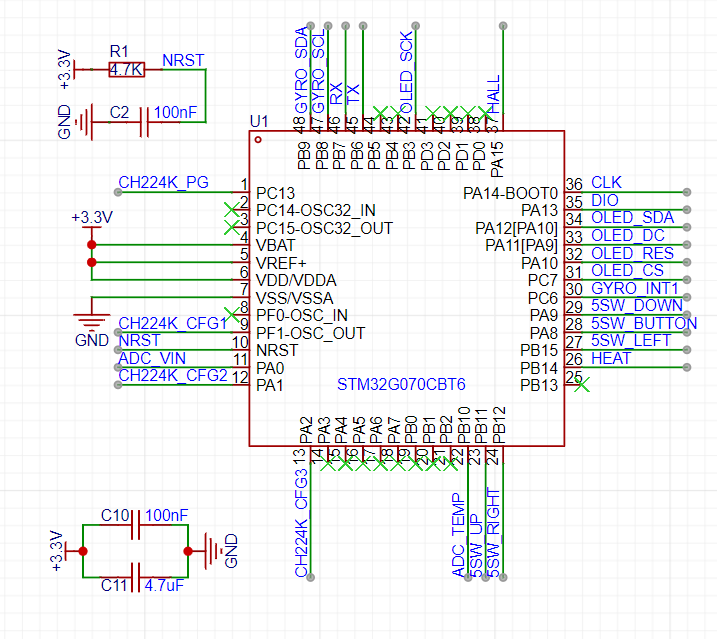Click the no-connect X on pin 2
Image resolution: width=717 pixels, height=639 pixels.
[x=232, y=210]
